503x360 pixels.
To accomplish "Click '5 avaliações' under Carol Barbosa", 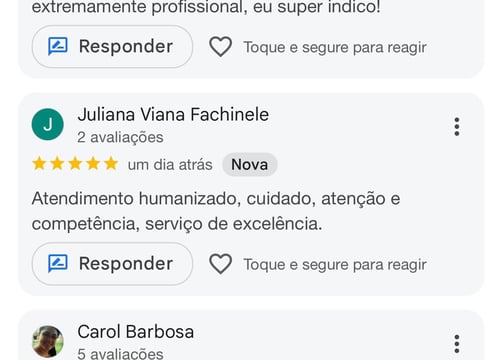I will pos(120,354).
